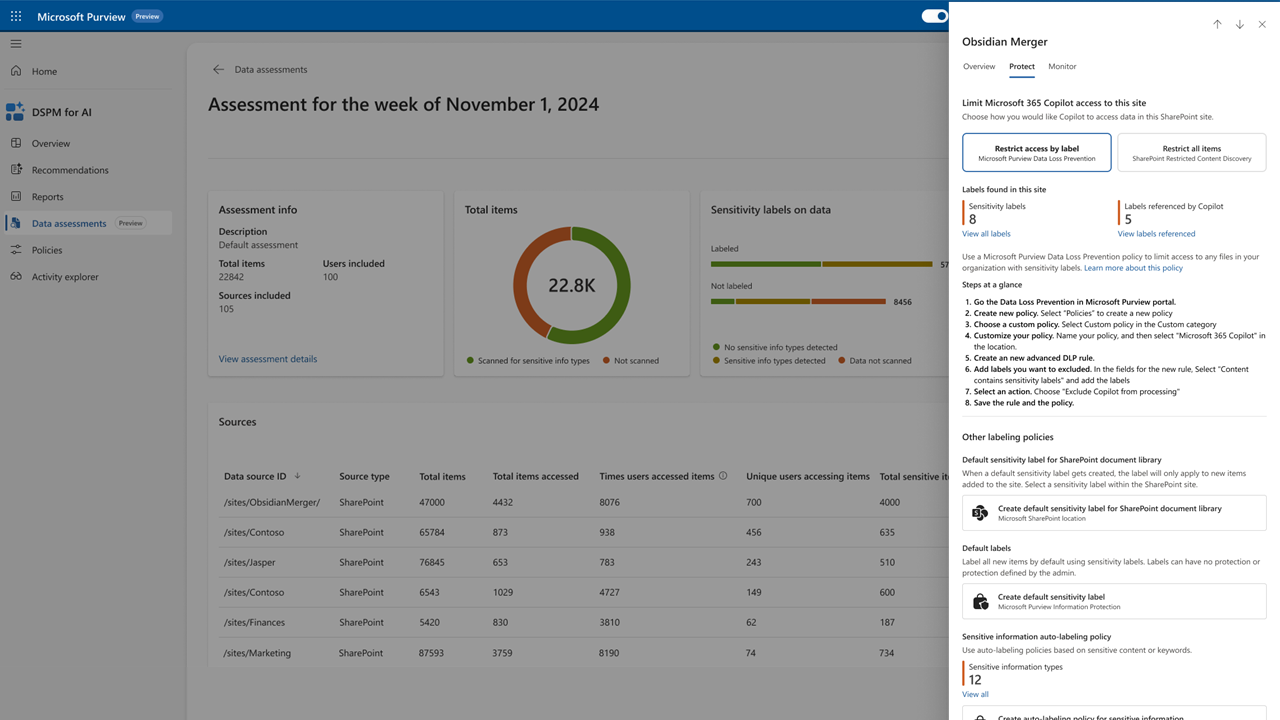1280x720 pixels.
Task: Click View all under Sensitive information types
Action: tap(975, 694)
